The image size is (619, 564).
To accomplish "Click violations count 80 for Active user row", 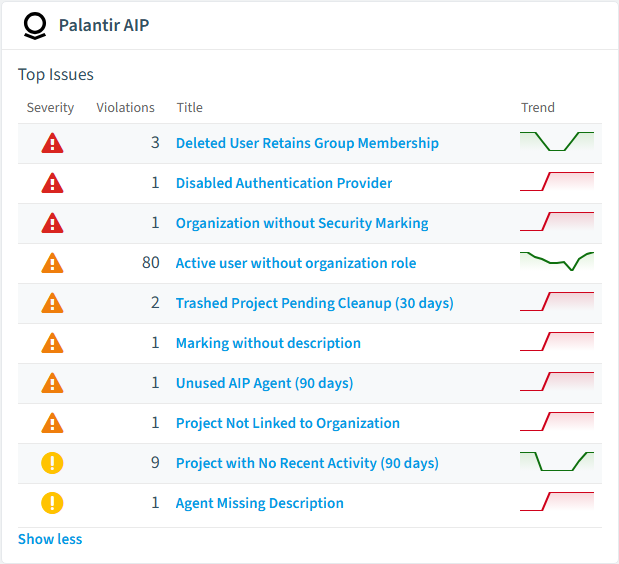I will click(151, 263).
